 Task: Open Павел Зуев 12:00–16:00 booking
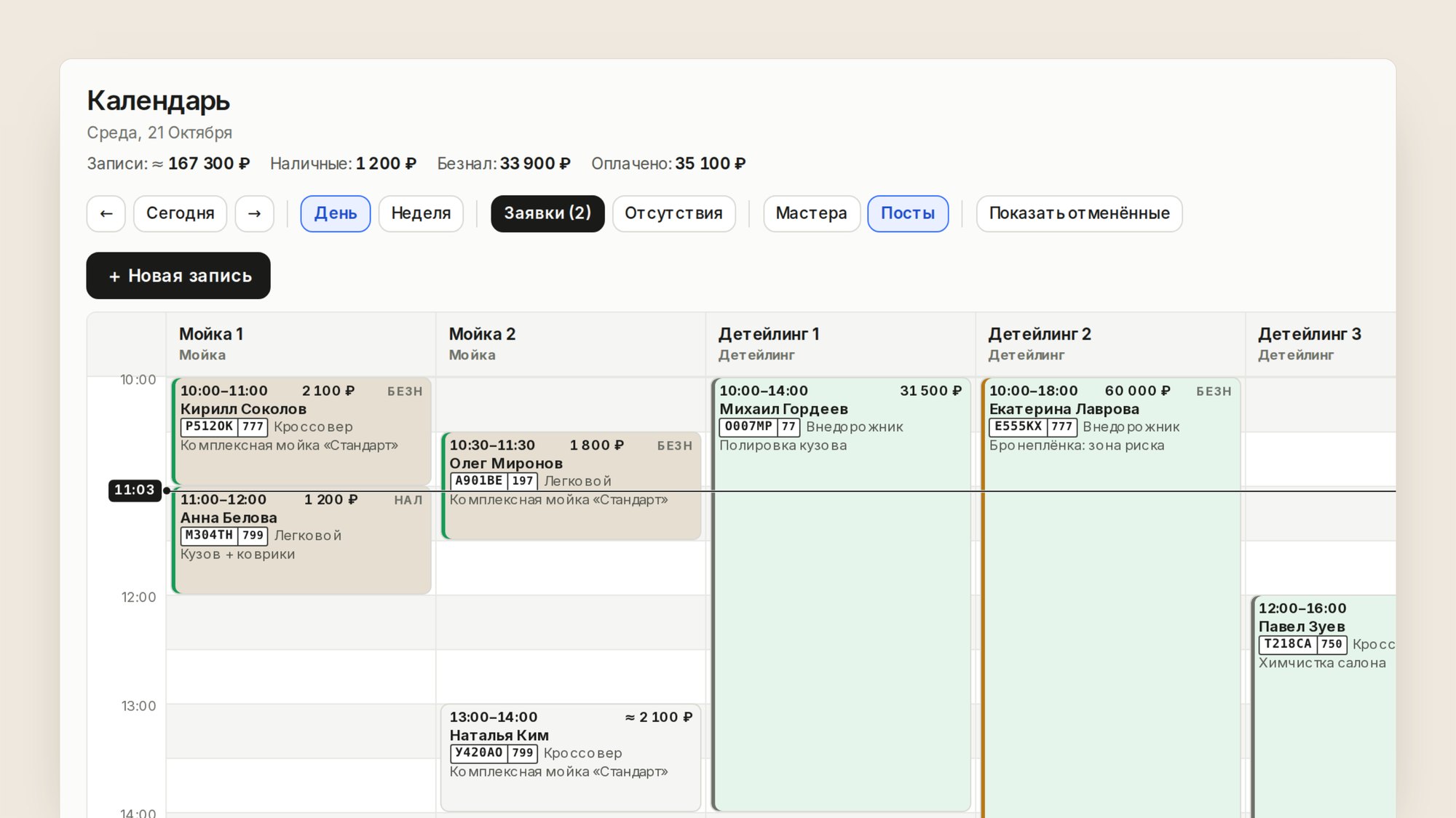point(1324,707)
